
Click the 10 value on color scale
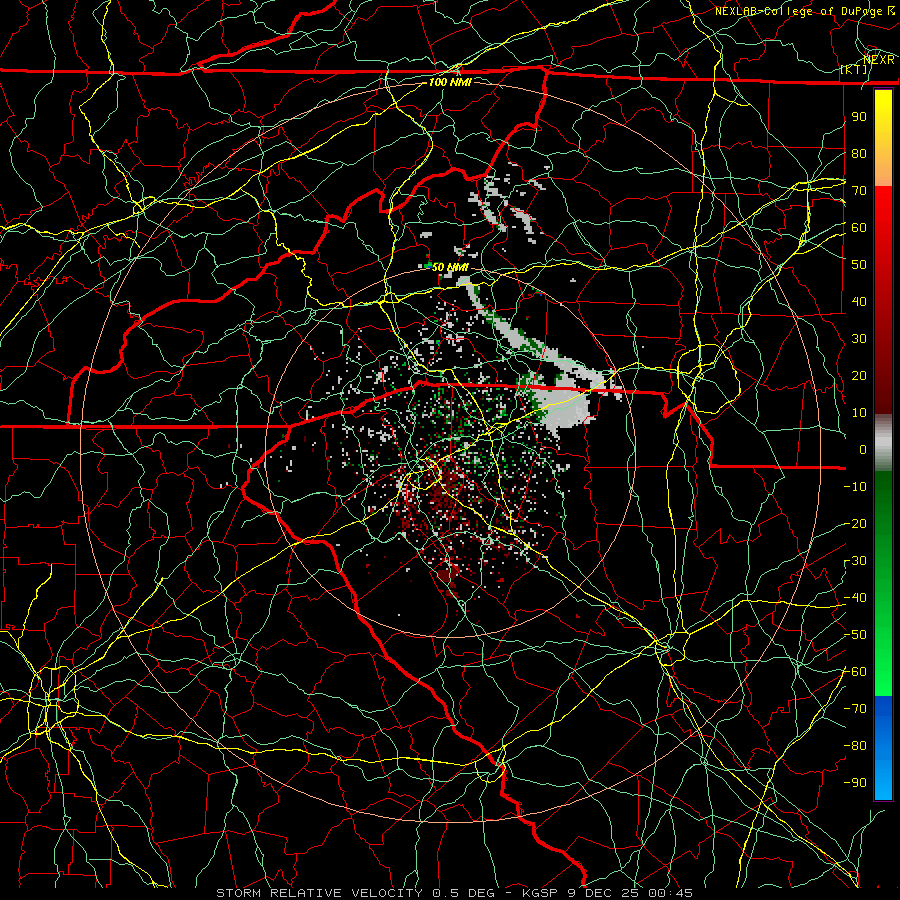[x=859, y=413]
